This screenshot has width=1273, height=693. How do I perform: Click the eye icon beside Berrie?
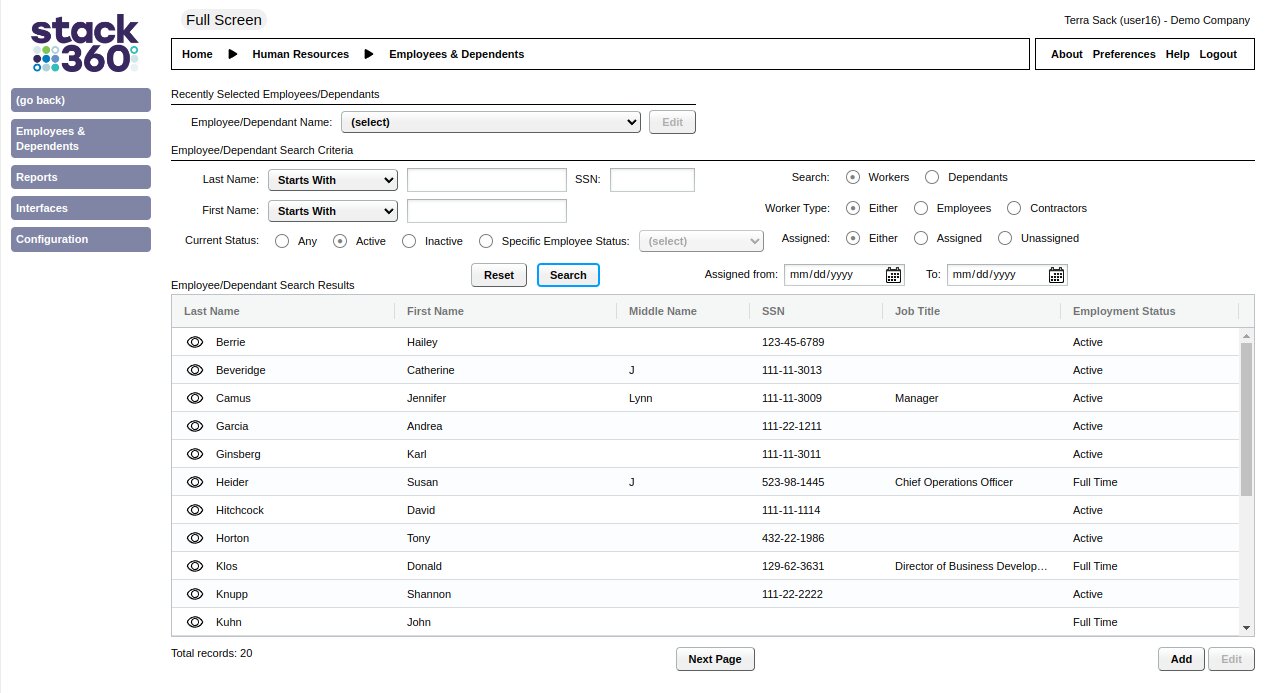tap(195, 342)
